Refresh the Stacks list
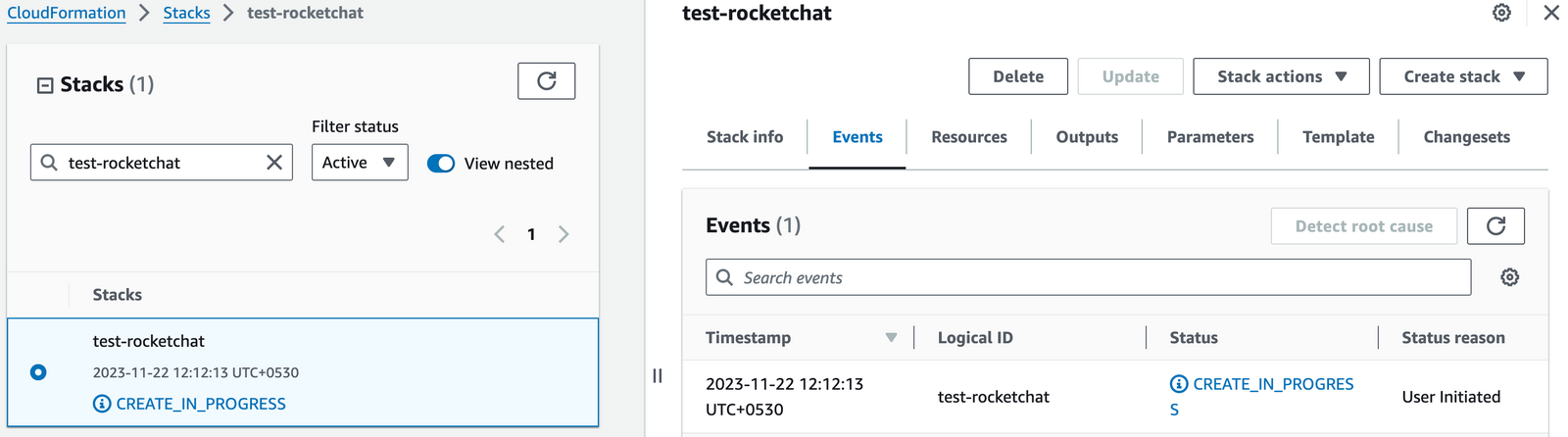 click(546, 80)
